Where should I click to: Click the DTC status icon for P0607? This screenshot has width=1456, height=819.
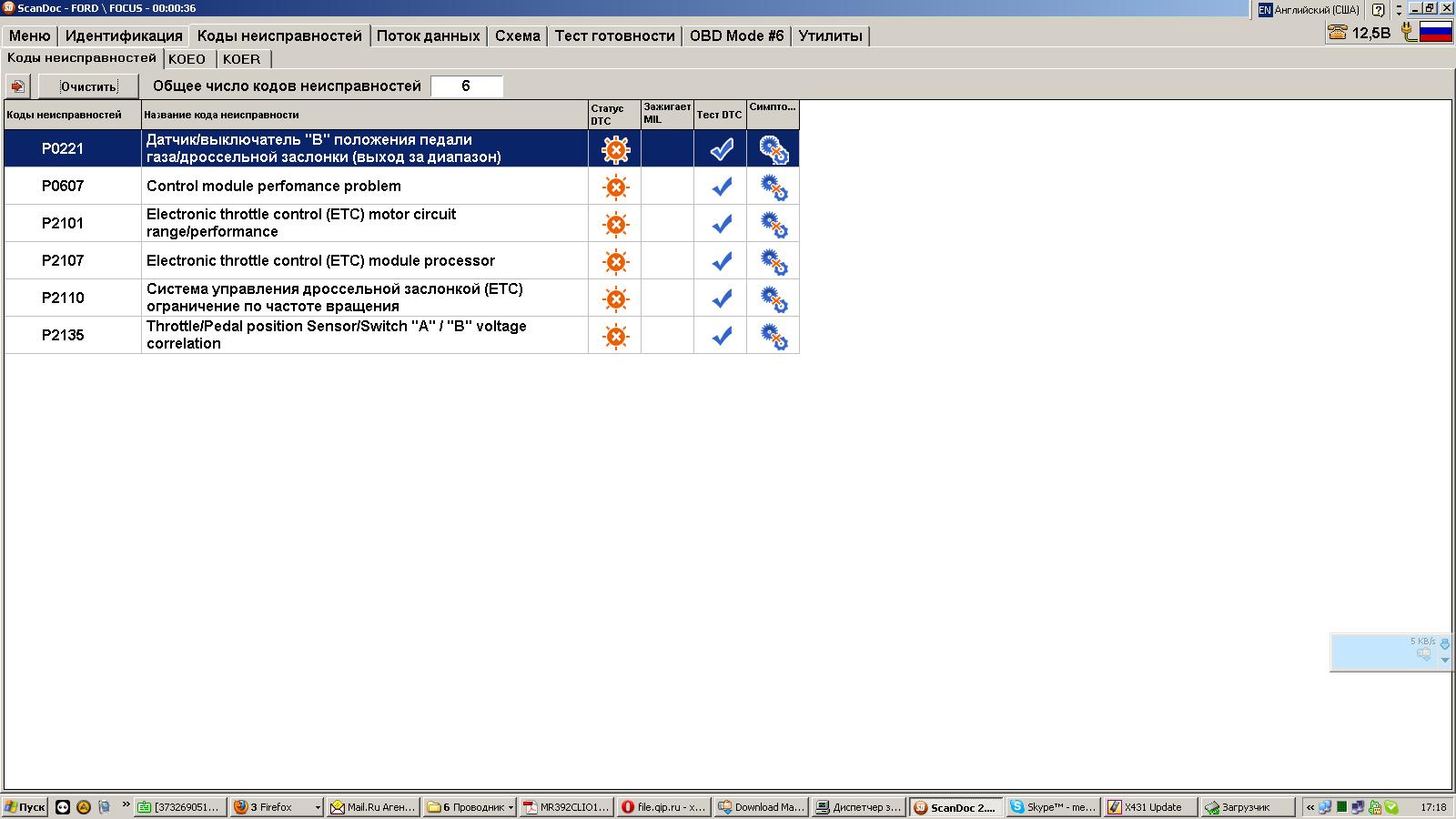[x=616, y=187]
